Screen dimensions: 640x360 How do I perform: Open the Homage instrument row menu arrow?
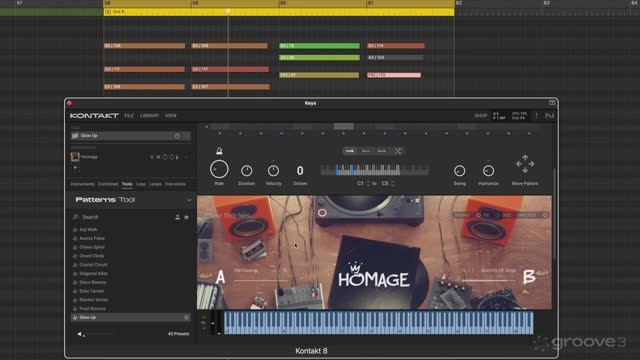pos(187,157)
